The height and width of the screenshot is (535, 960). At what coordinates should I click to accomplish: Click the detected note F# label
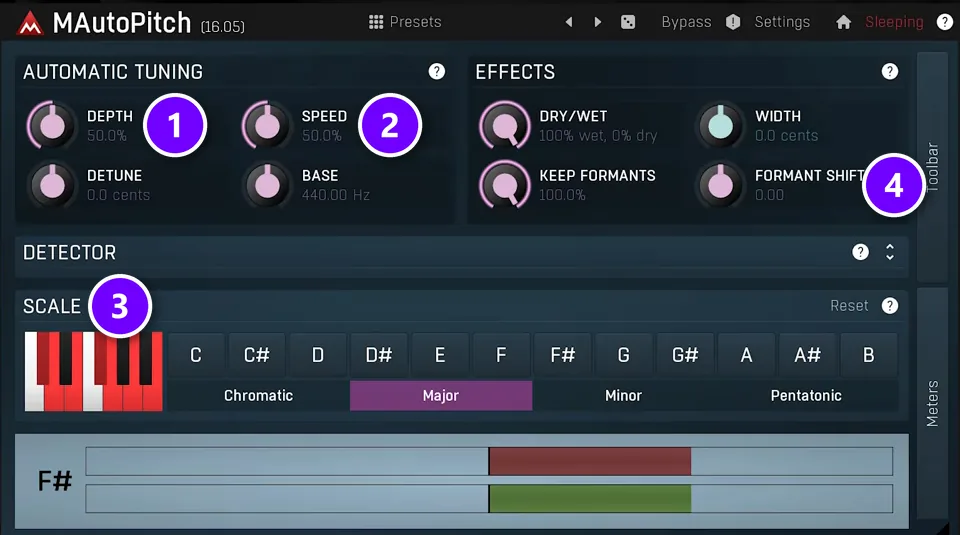click(54, 481)
